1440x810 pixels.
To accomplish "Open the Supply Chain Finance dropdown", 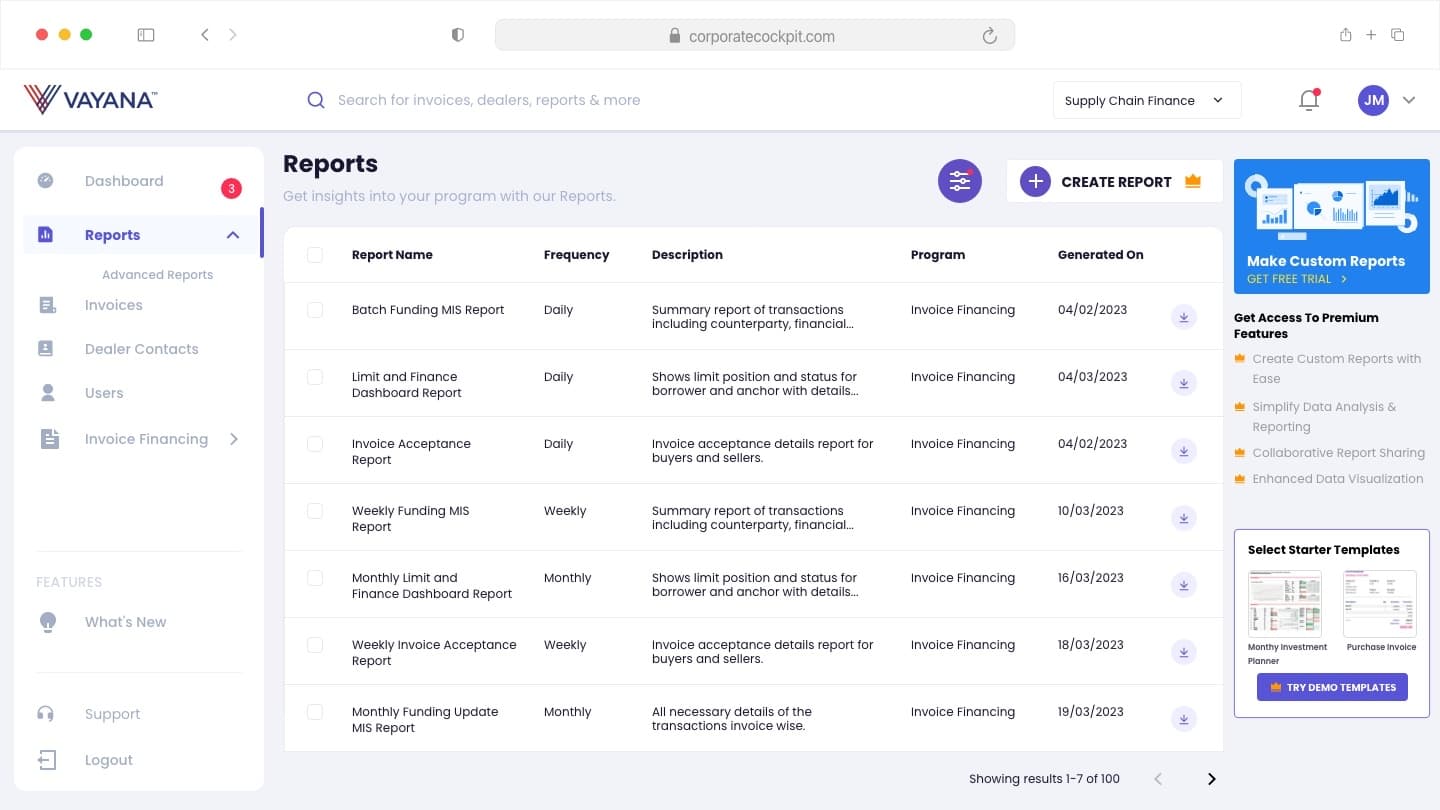I will click(1146, 100).
